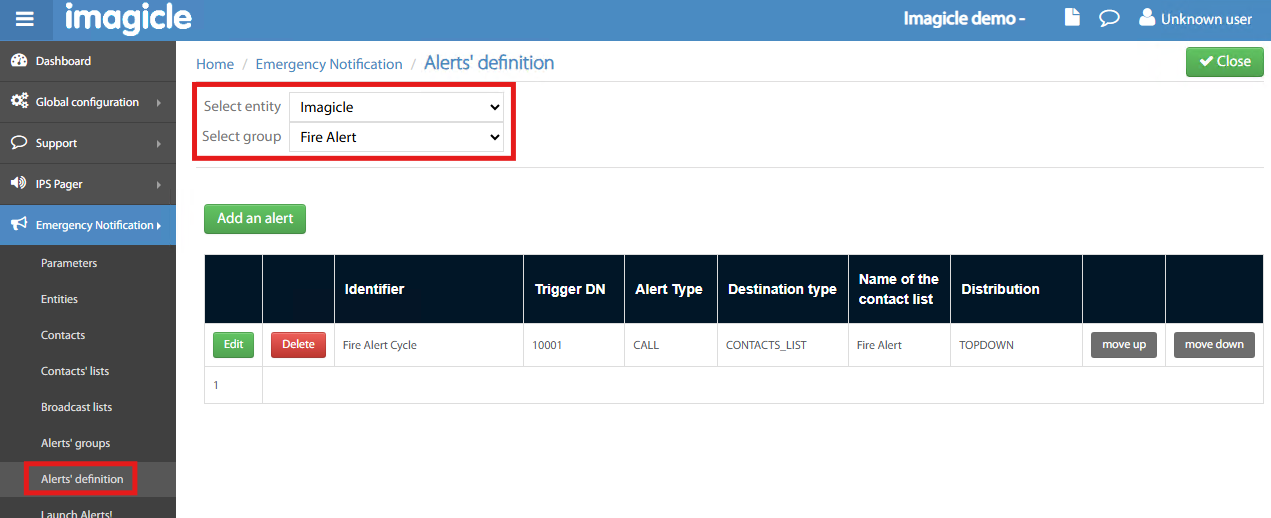
Task: Select Contacts' lists in sidebar
Action: 75,371
